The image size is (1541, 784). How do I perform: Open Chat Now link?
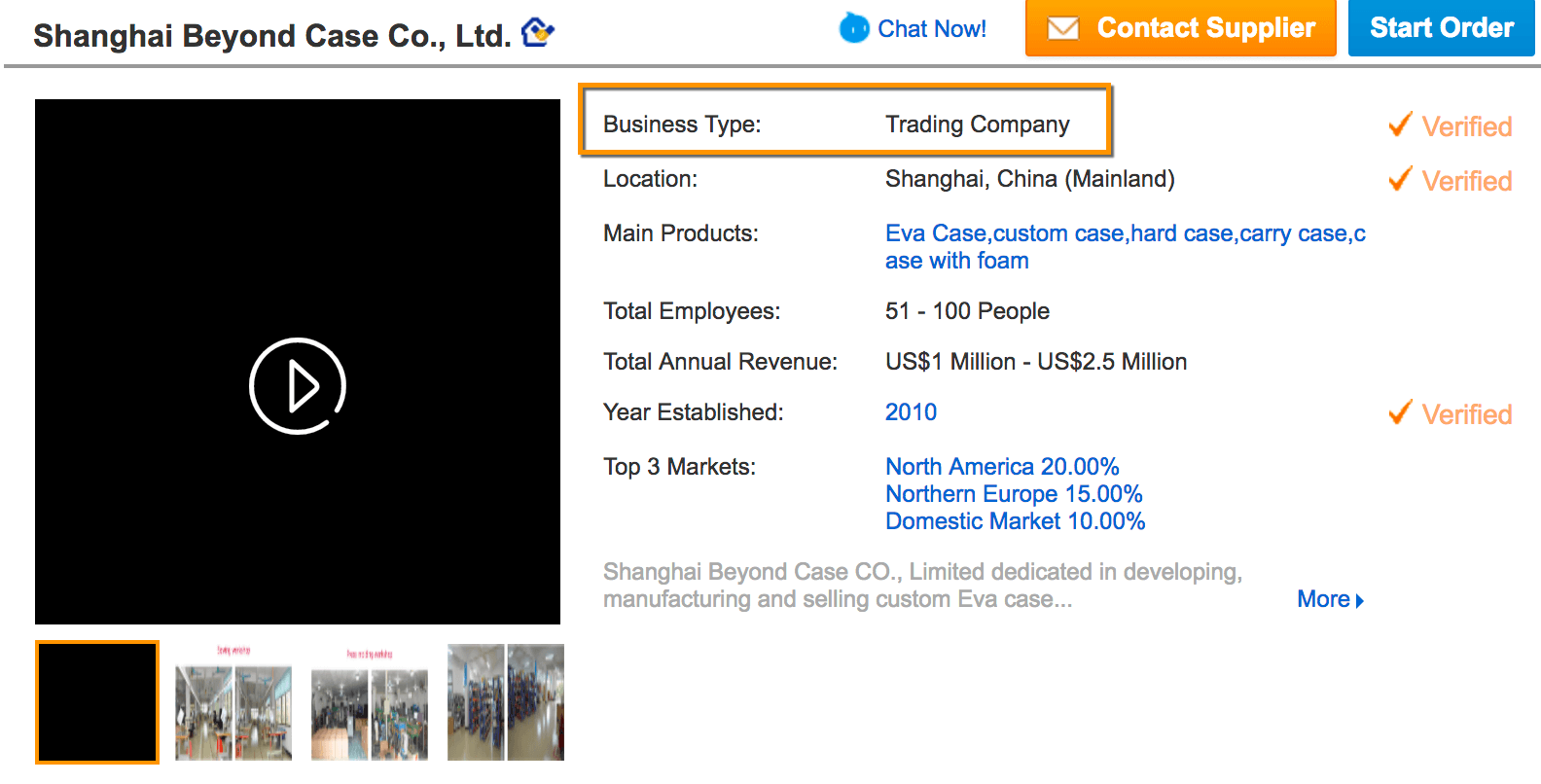[932, 29]
